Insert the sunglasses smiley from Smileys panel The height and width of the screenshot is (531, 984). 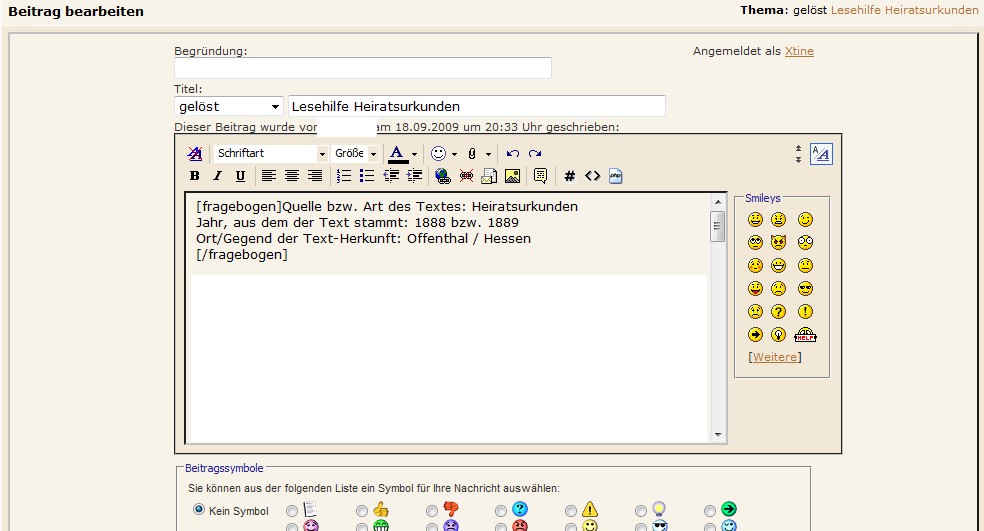805,289
